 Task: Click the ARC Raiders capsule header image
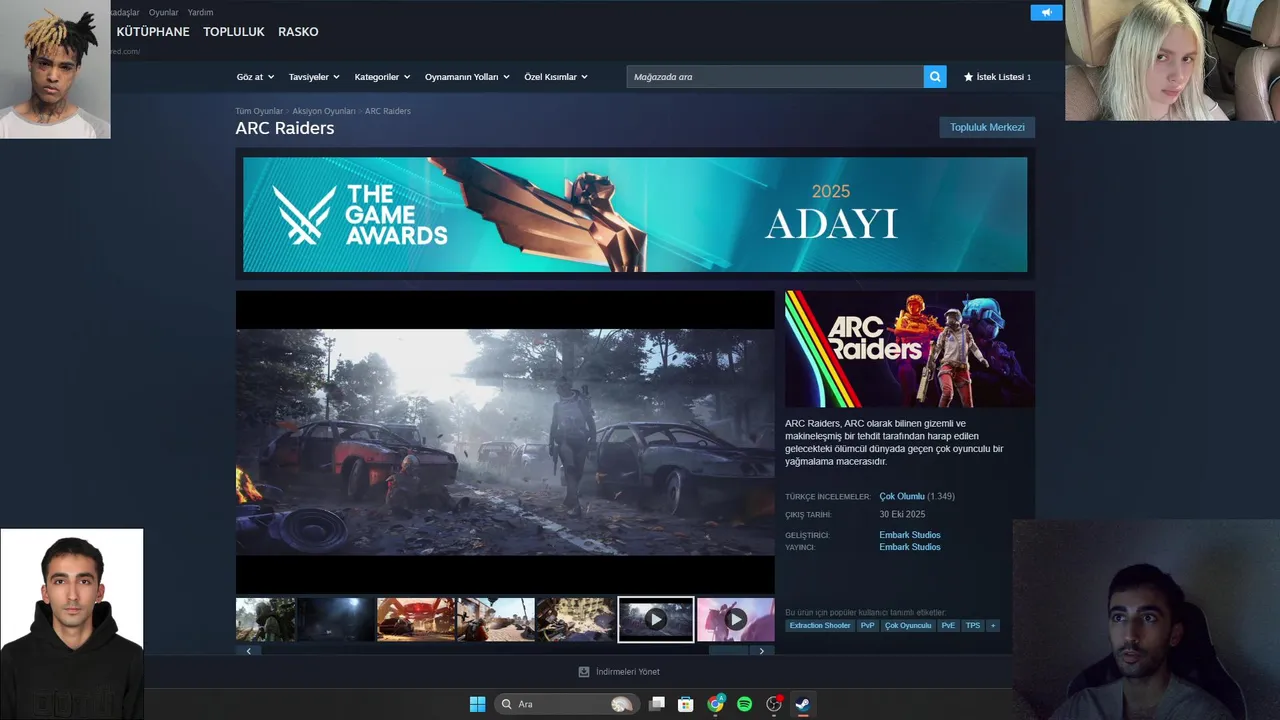tap(910, 349)
